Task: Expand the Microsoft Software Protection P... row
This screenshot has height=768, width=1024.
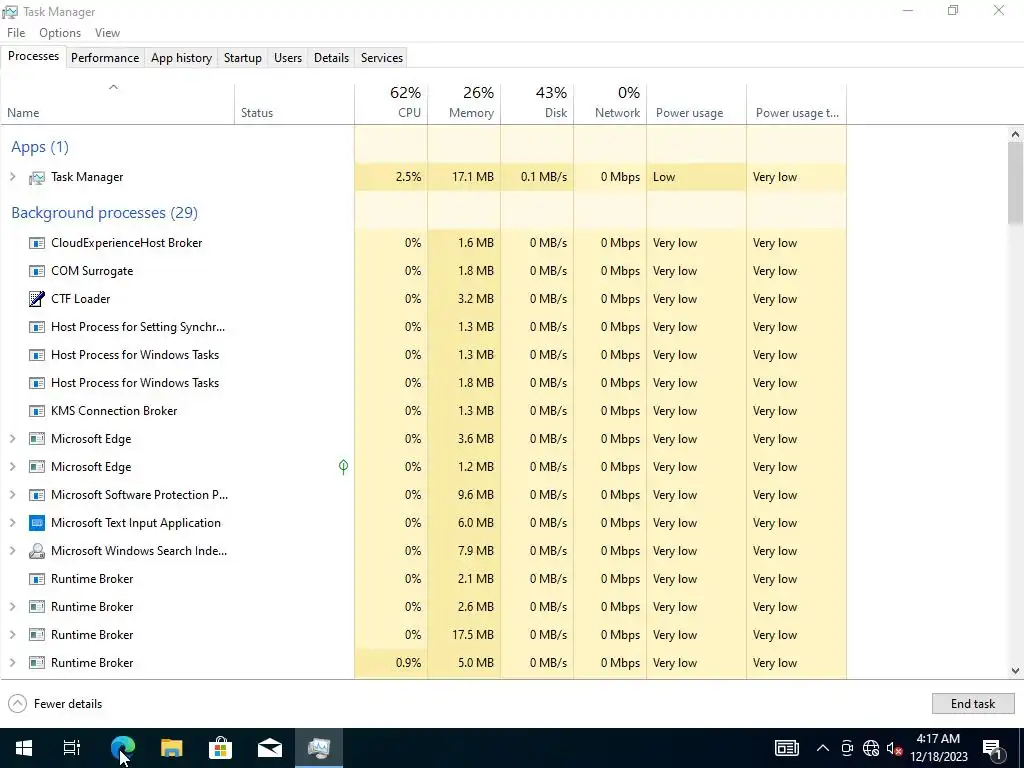Action: 12,495
